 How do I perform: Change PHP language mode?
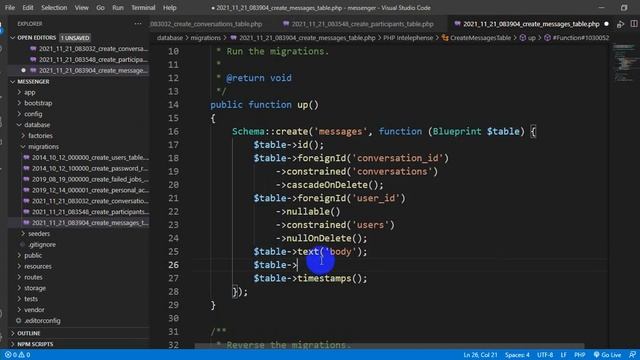click(580, 355)
